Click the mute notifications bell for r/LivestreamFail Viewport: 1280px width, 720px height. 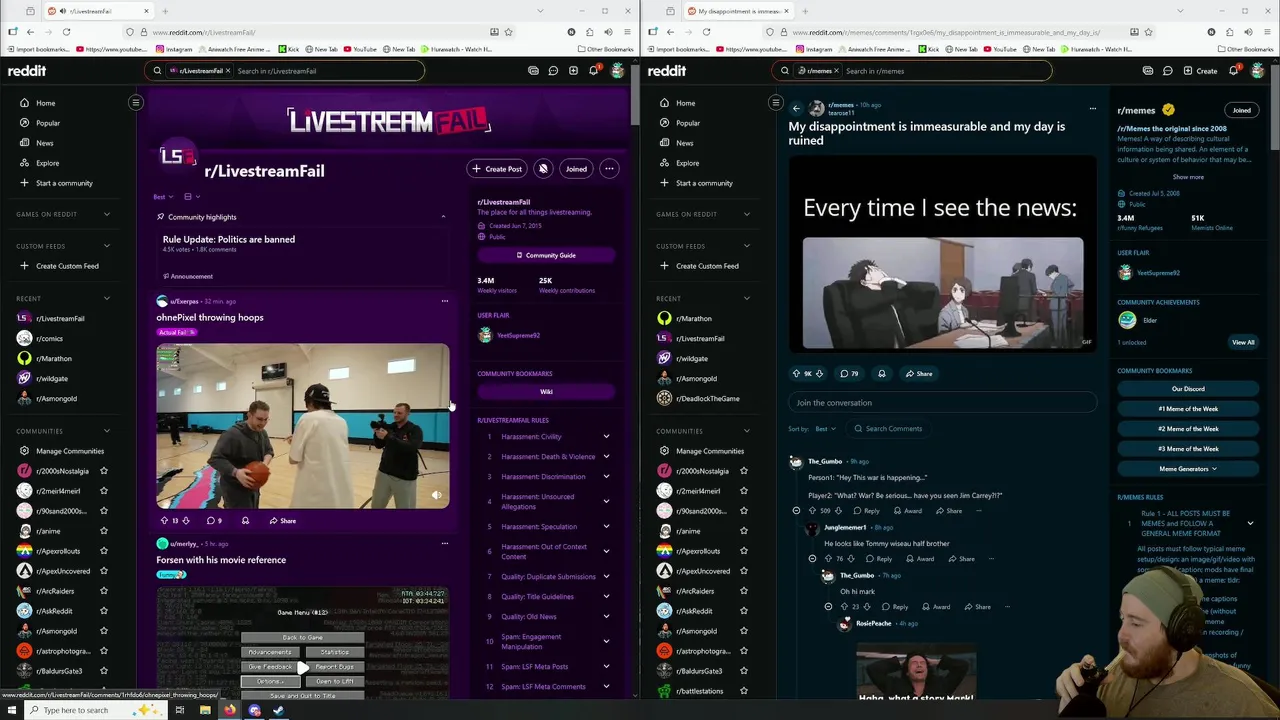543,169
